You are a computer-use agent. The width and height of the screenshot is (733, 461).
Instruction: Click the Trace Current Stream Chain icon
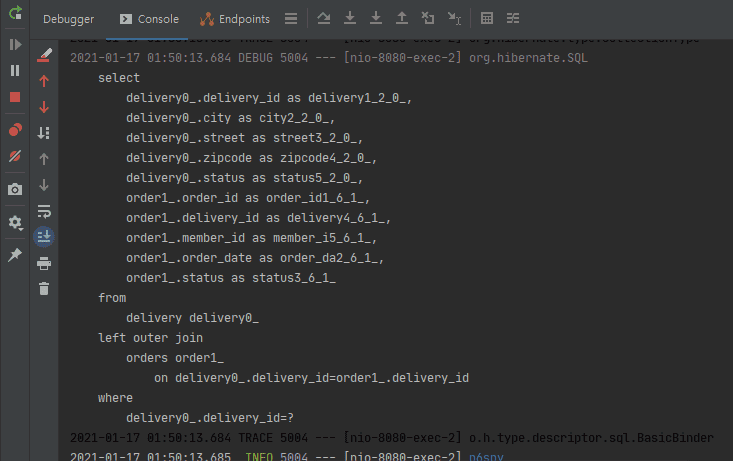(513, 18)
